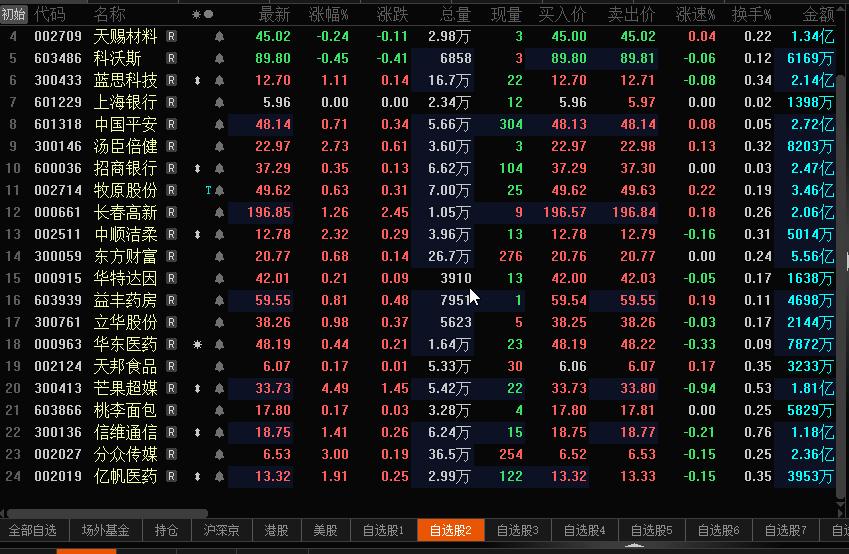
Task: Sort by the 涨幅% column header
Action: click(x=329, y=15)
